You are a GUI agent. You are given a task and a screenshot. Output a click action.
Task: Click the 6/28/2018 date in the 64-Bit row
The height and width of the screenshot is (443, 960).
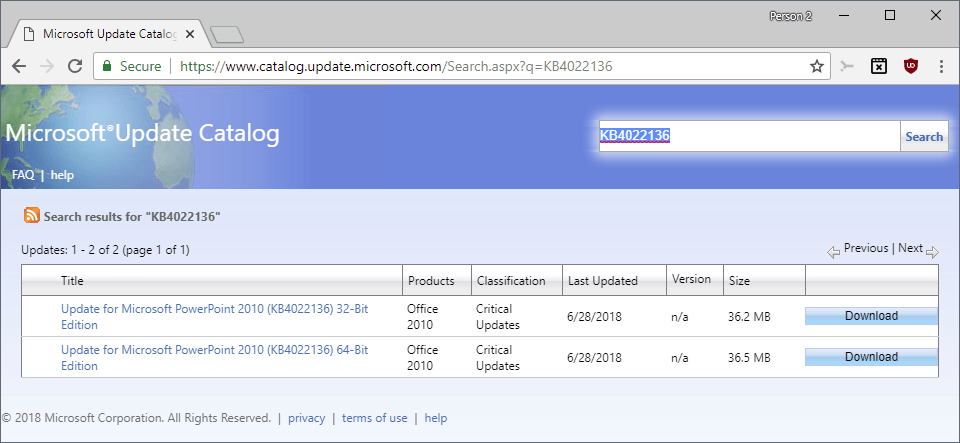(x=594, y=357)
